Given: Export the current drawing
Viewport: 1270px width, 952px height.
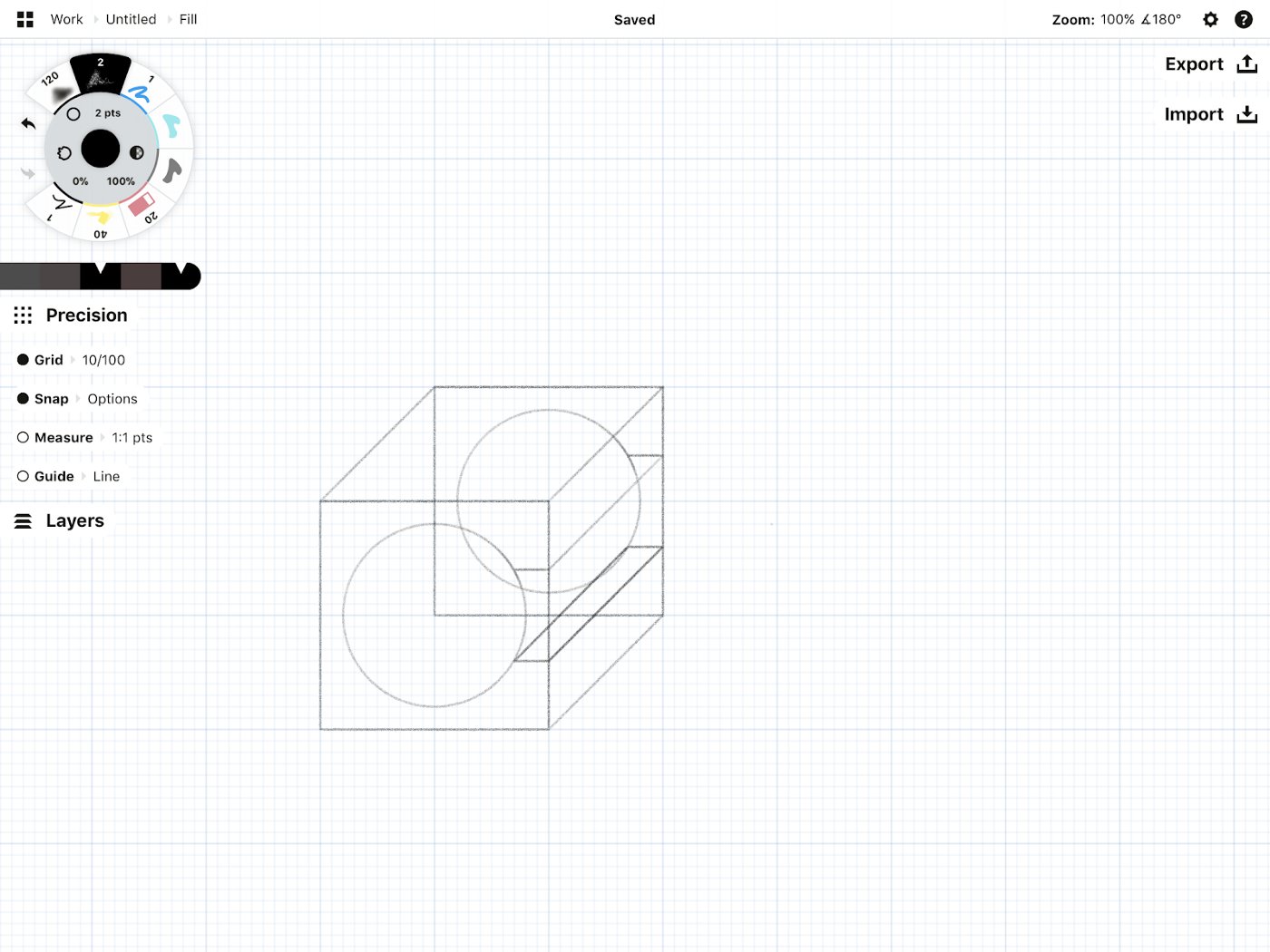Looking at the screenshot, I should pos(1210,63).
